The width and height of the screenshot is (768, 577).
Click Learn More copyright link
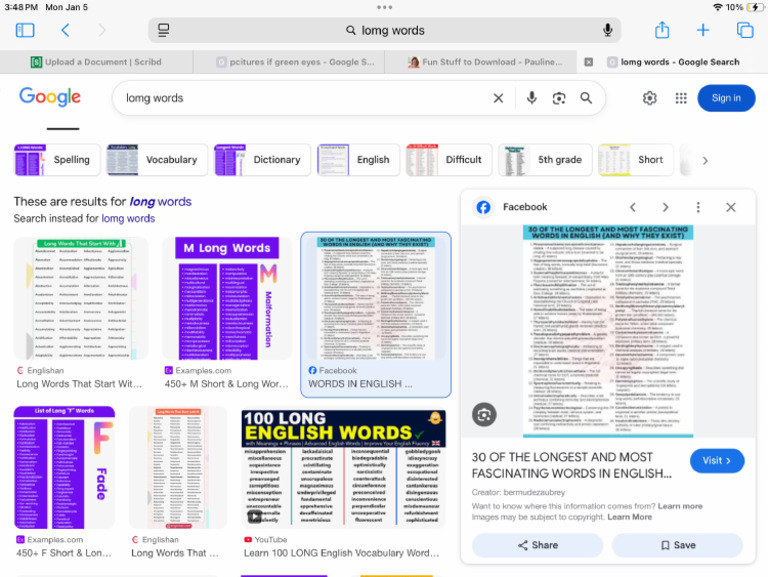[630, 517]
